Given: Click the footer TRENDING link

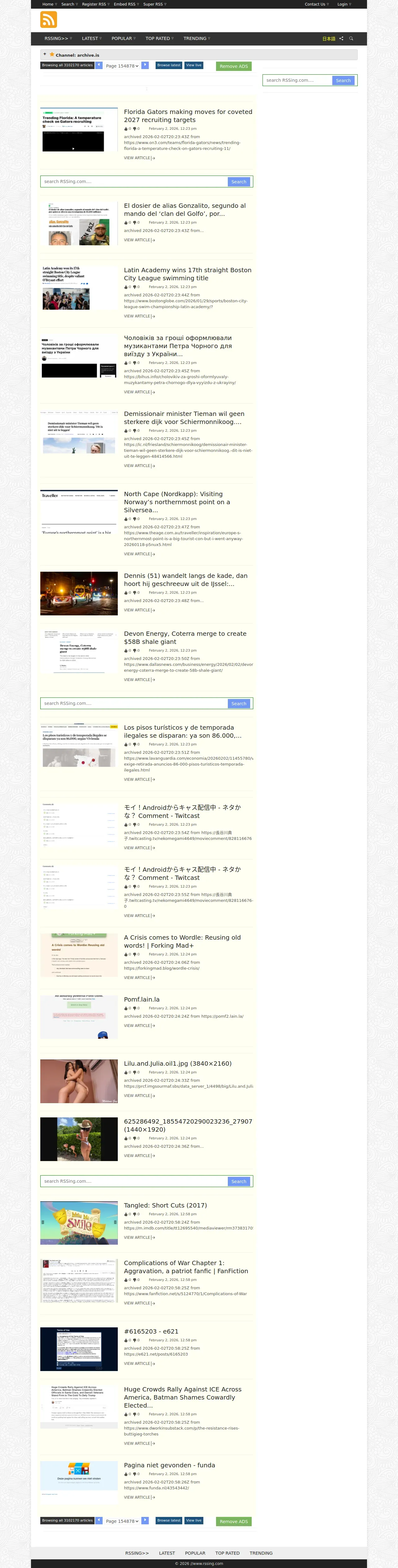Looking at the screenshot, I should pyautogui.click(x=261, y=1553).
